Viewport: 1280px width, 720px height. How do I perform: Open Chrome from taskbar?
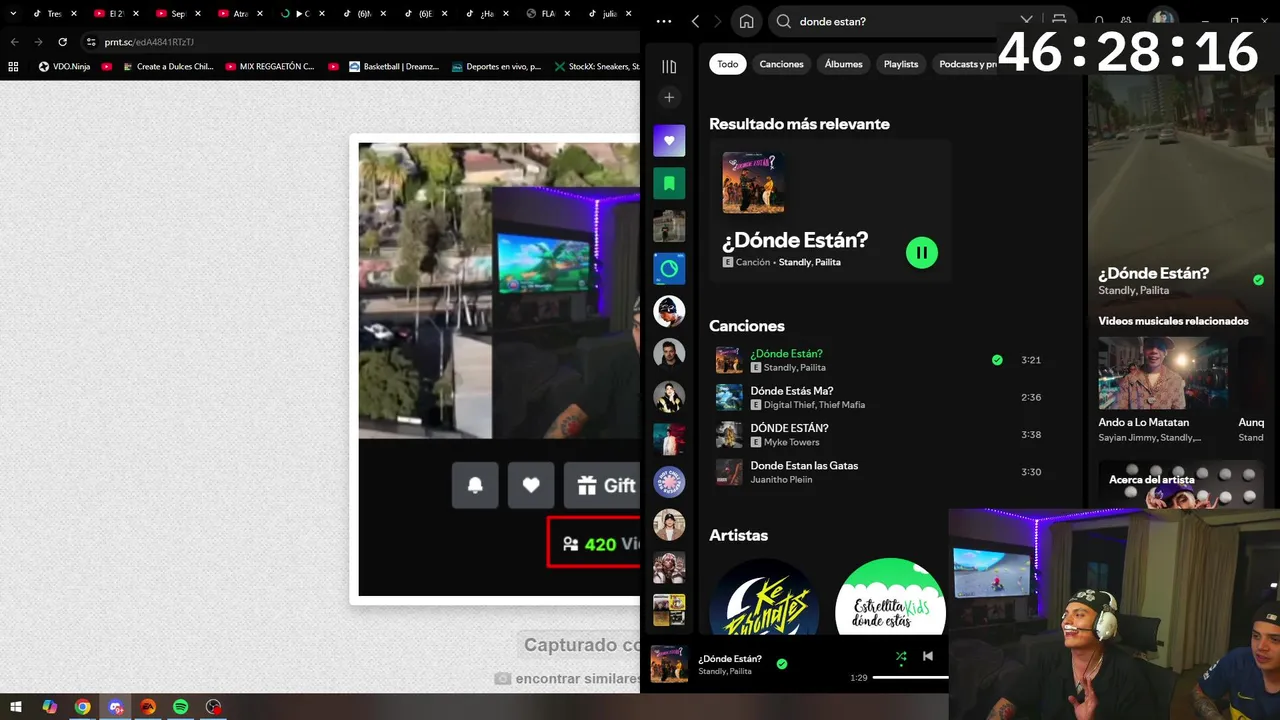point(82,707)
